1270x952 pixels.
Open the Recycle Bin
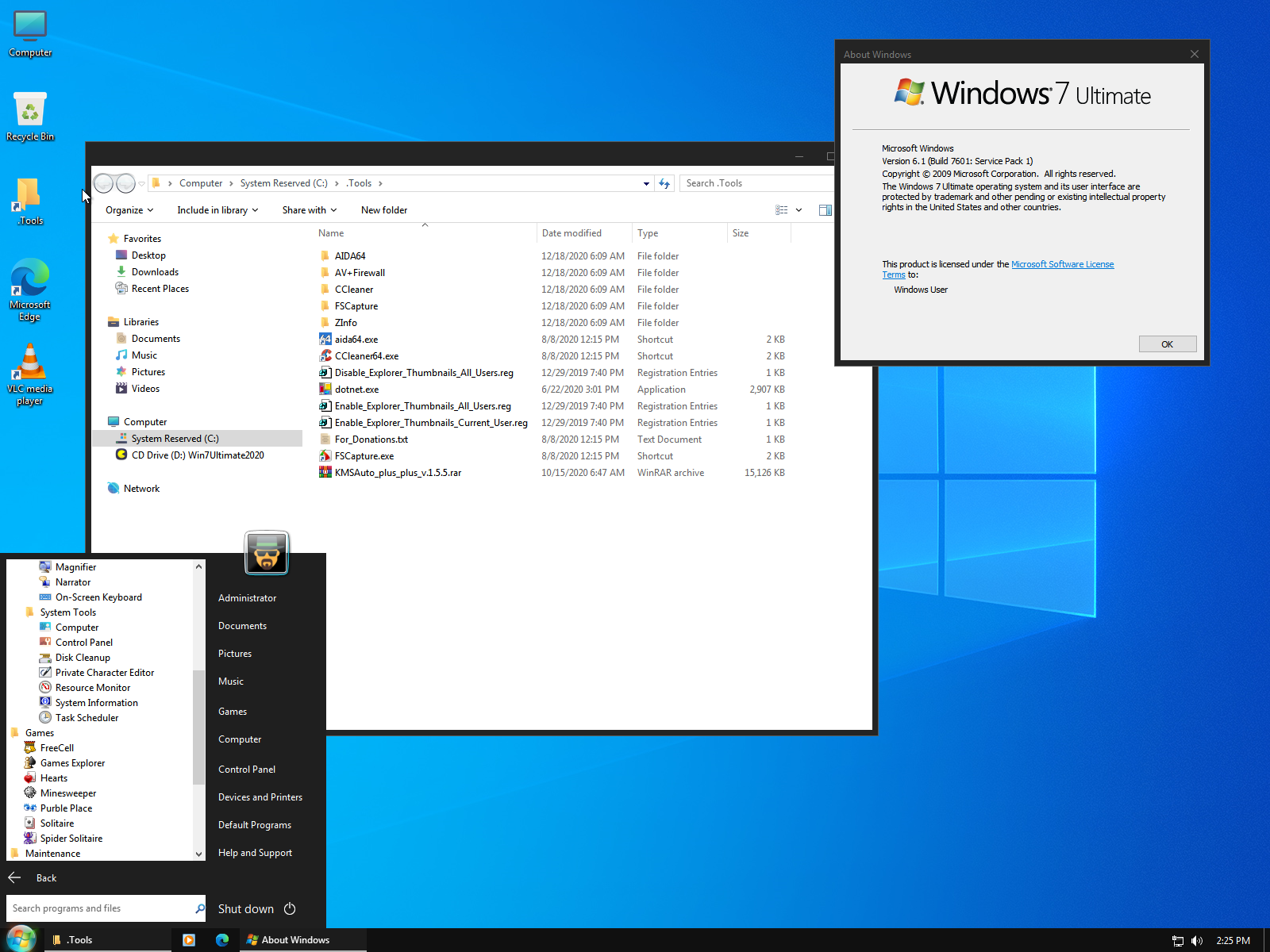(29, 111)
